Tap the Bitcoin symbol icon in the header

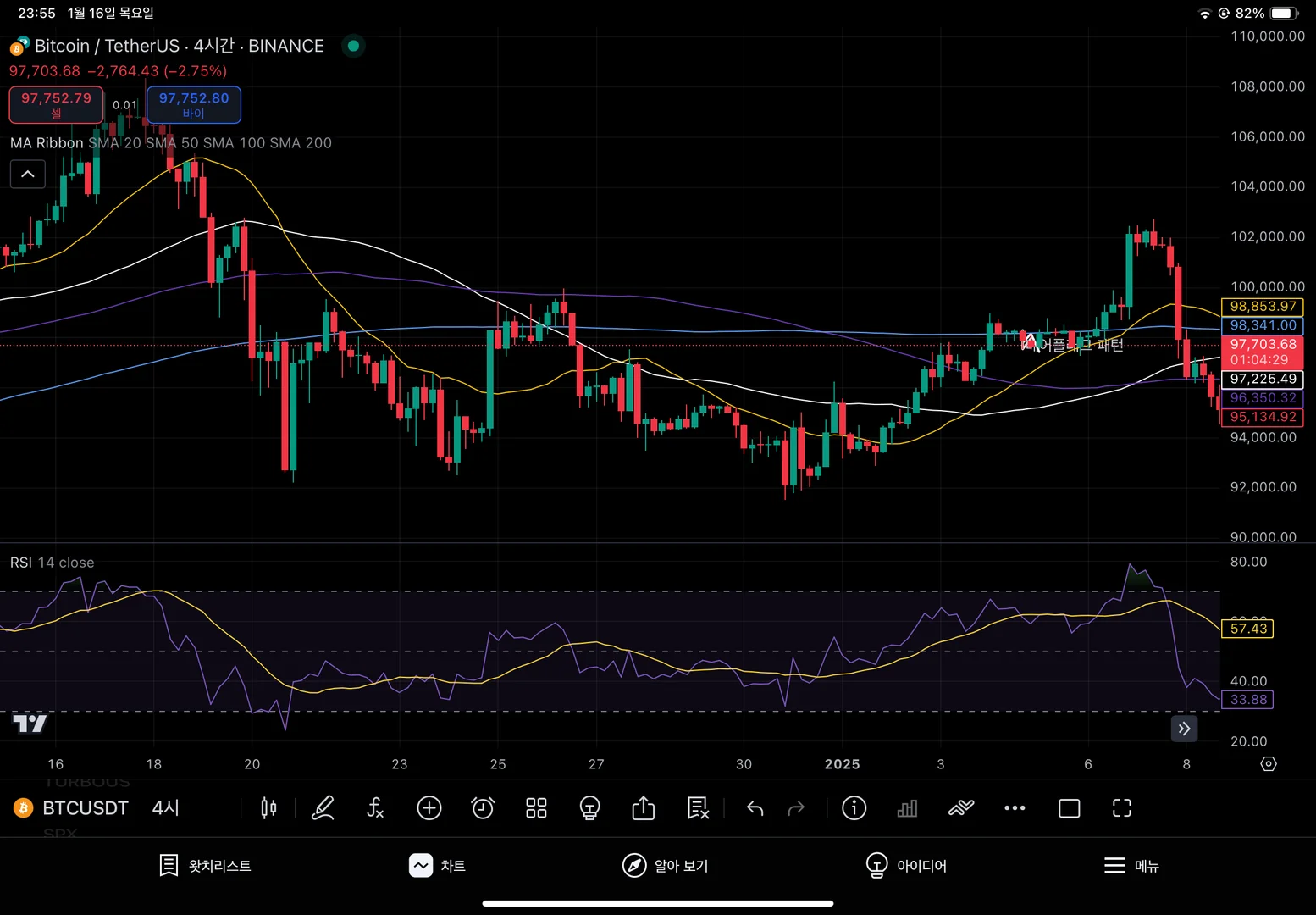pos(19,46)
